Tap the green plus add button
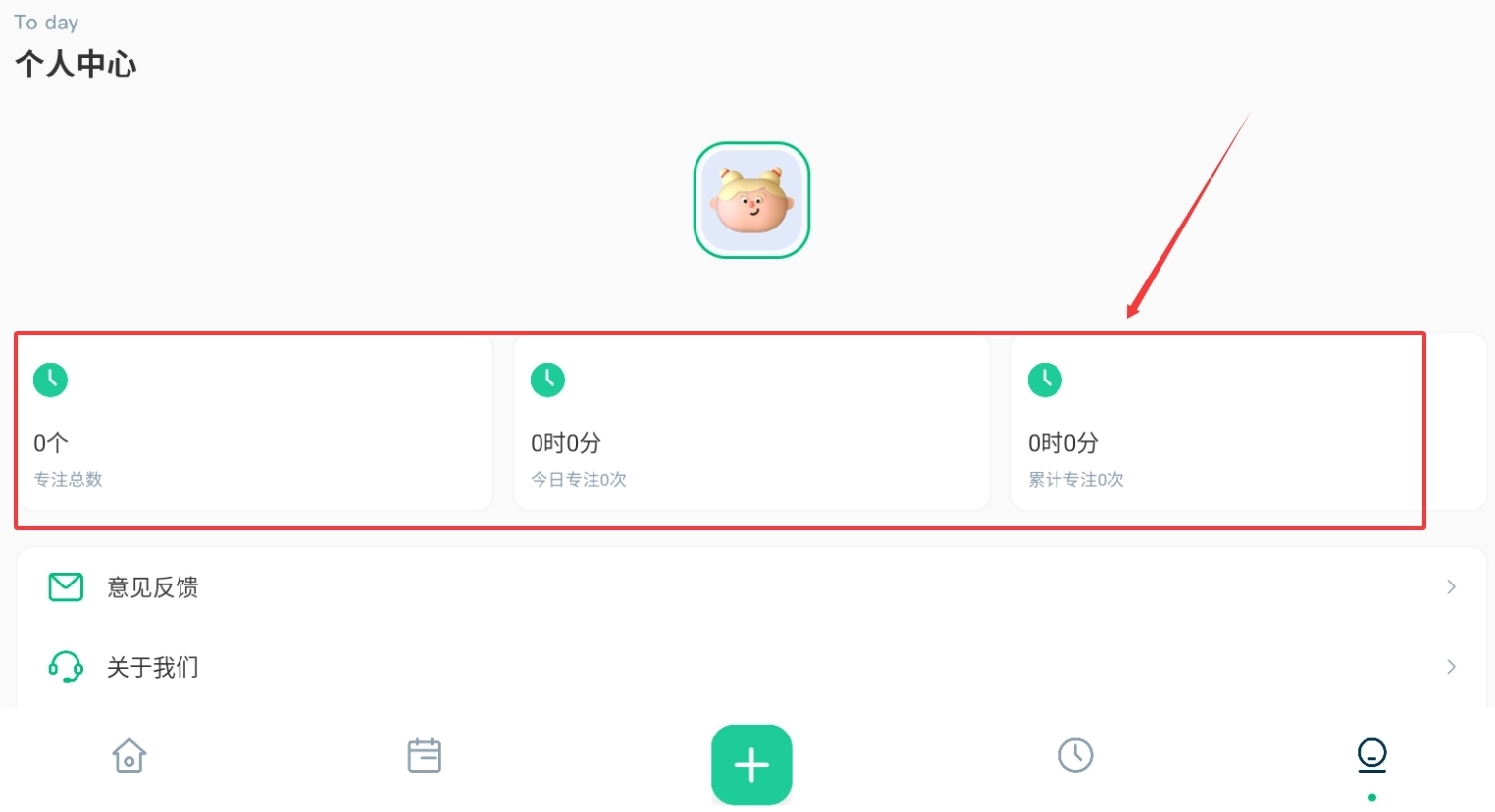The image size is (1495, 812). [x=751, y=765]
